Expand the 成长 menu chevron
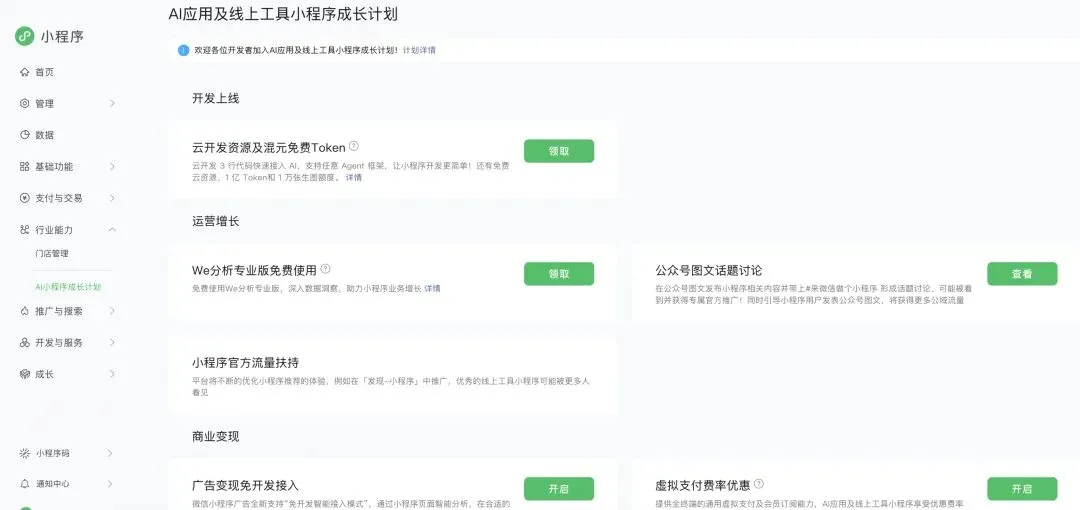The width and height of the screenshot is (1080, 510). [x=112, y=374]
